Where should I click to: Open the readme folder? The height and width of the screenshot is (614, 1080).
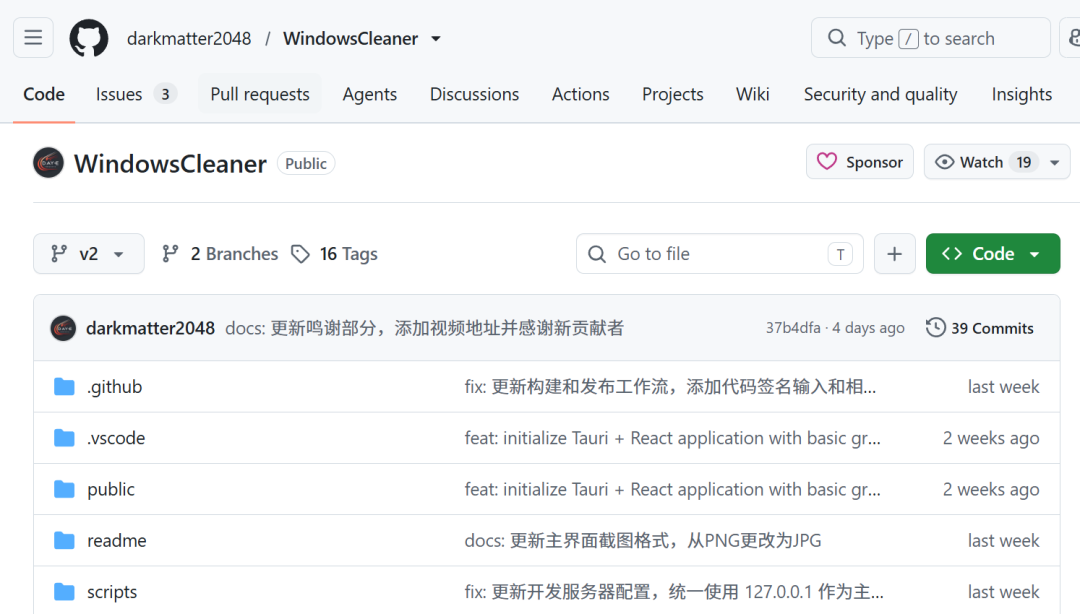click(116, 540)
